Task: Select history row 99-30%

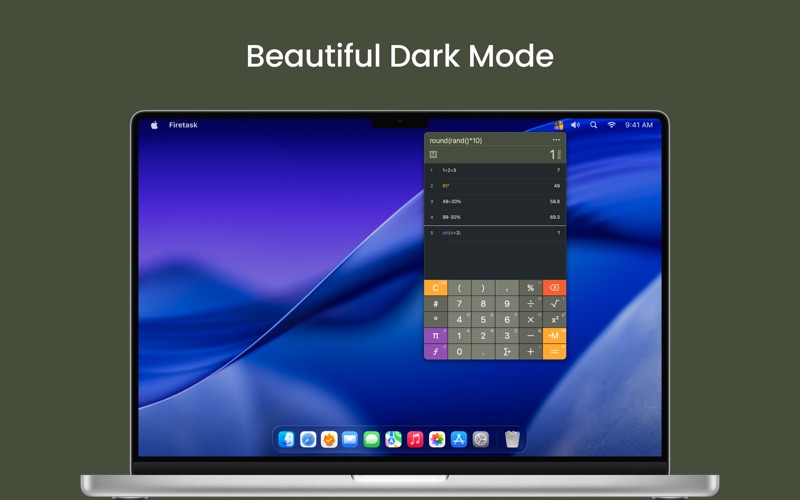Action: 495,217
